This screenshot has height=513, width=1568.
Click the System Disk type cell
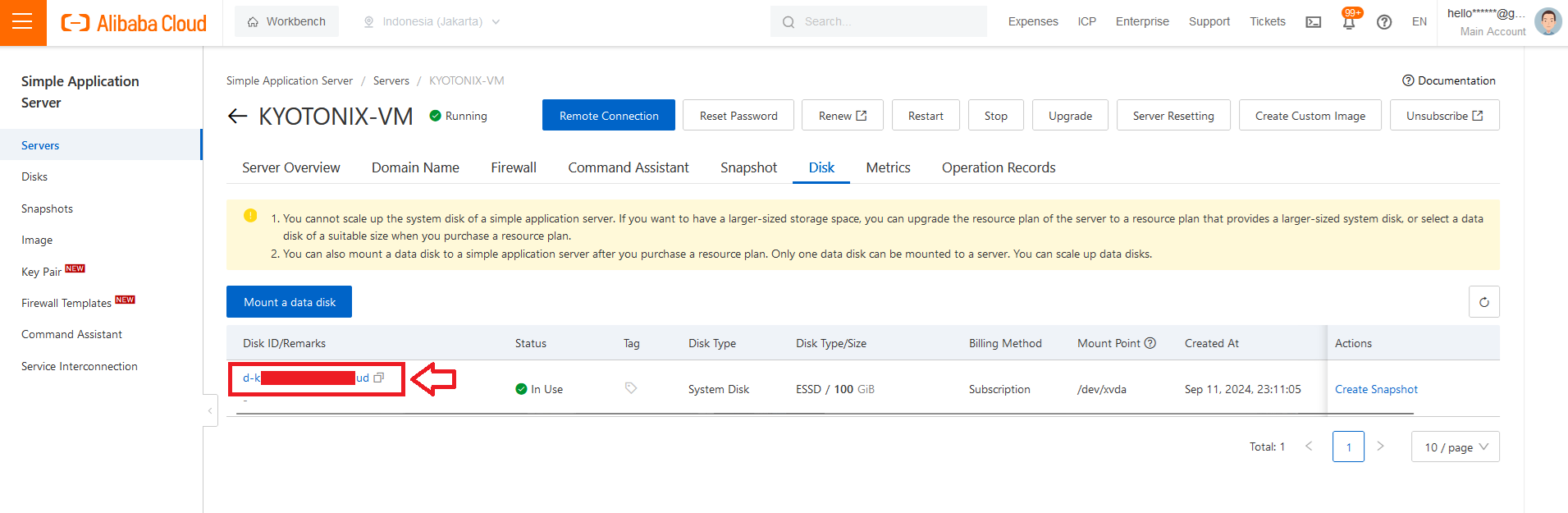(x=719, y=389)
